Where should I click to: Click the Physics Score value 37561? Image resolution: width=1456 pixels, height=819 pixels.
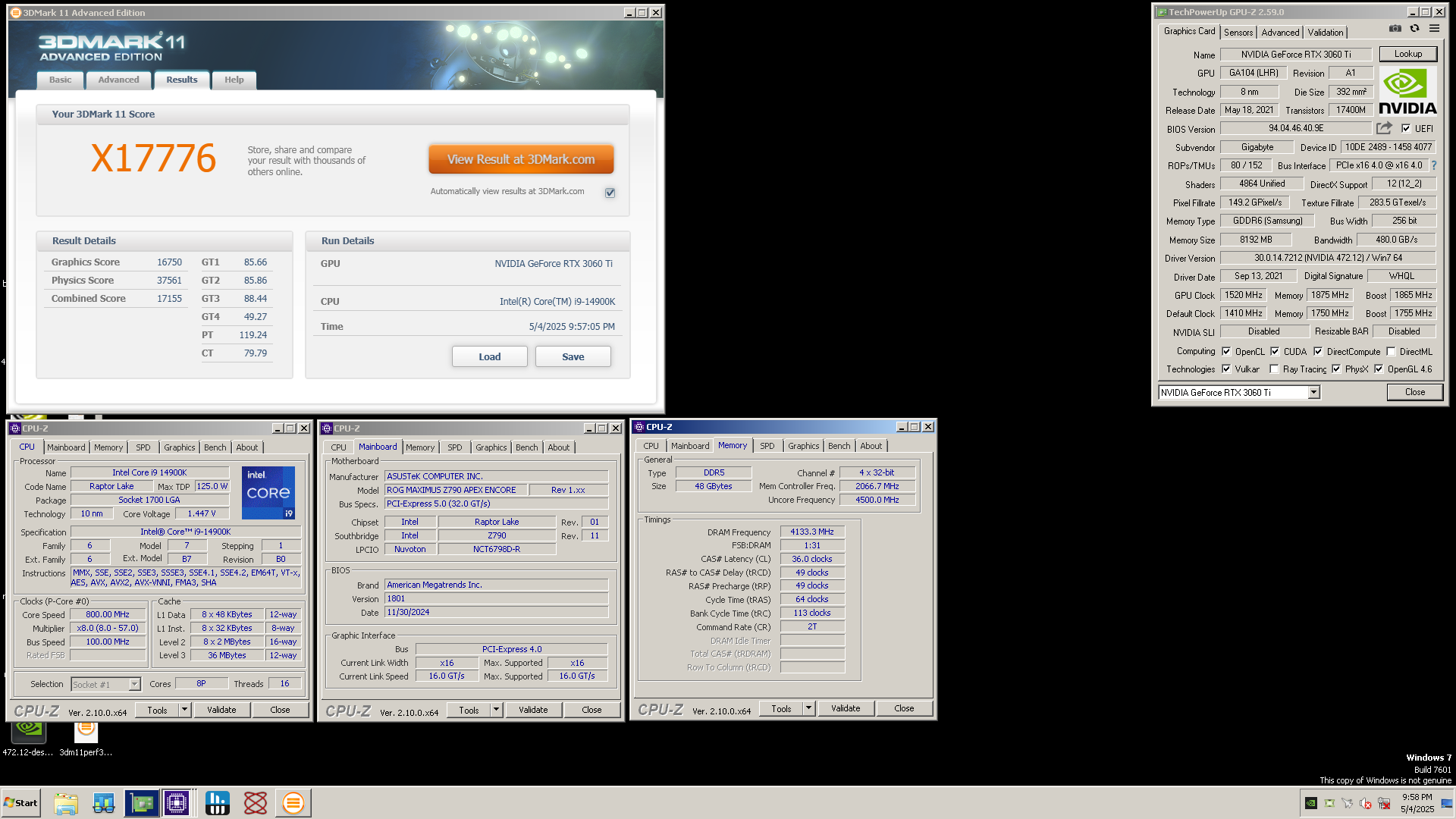pyautogui.click(x=168, y=281)
